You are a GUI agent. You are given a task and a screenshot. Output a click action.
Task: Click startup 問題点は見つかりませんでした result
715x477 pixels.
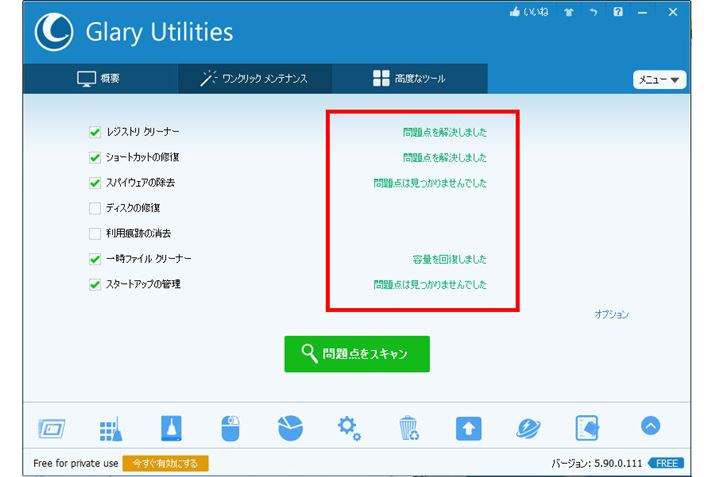pos(430,285)
